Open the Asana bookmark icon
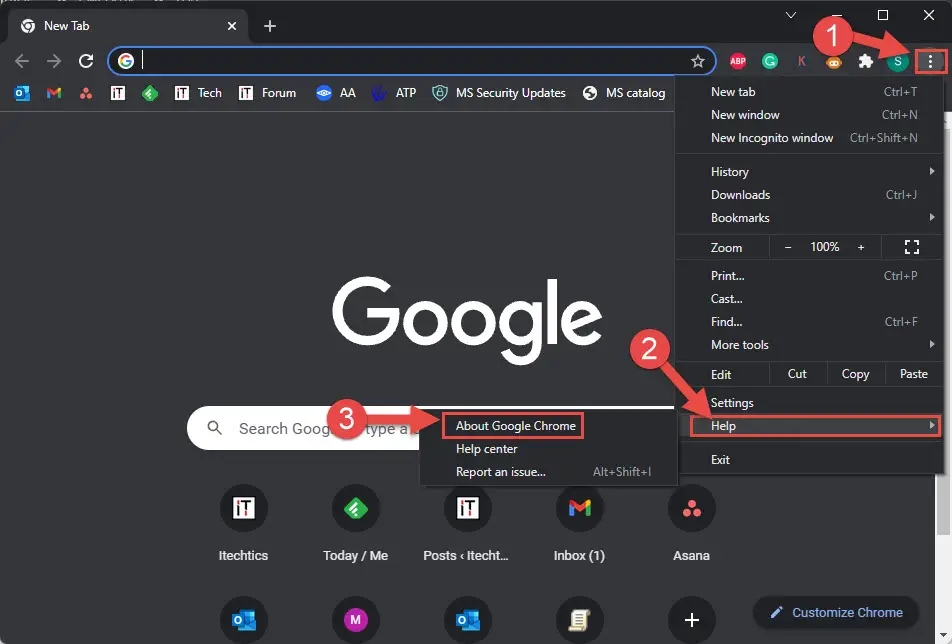This screenshot has width=952, height=644. [86, 93]
